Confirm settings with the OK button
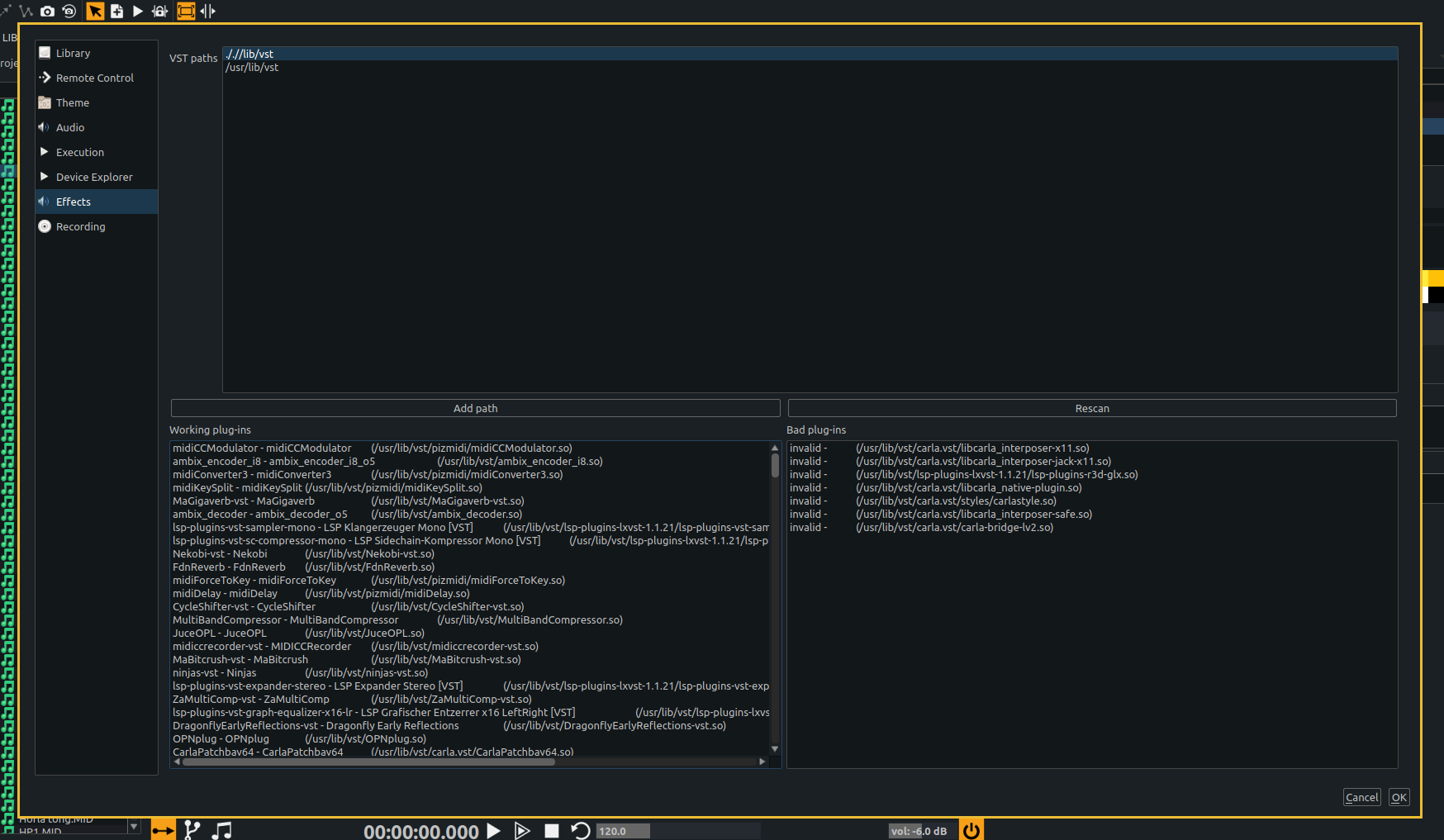 (x=1399, y=797)
